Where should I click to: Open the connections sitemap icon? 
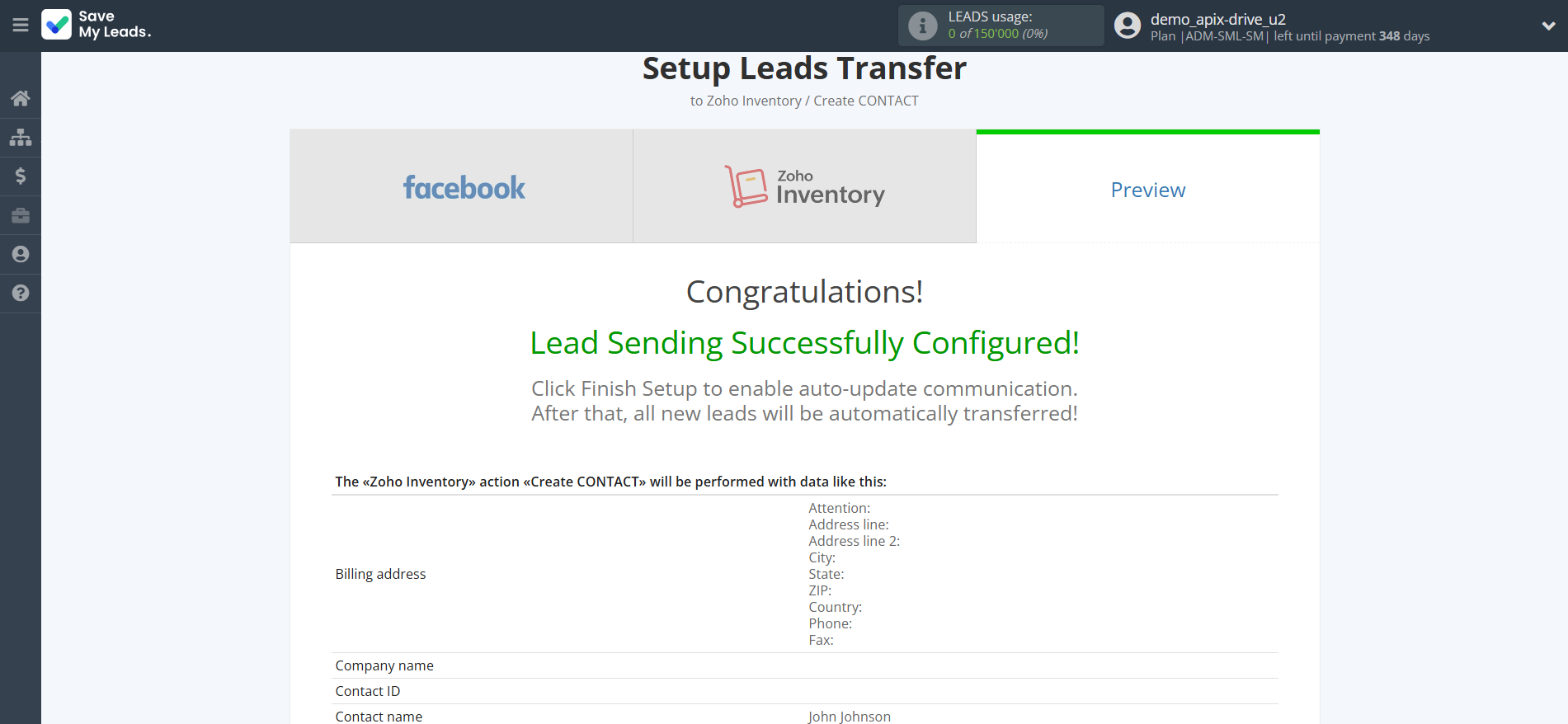pyautogui.click(x=21, y=137)
